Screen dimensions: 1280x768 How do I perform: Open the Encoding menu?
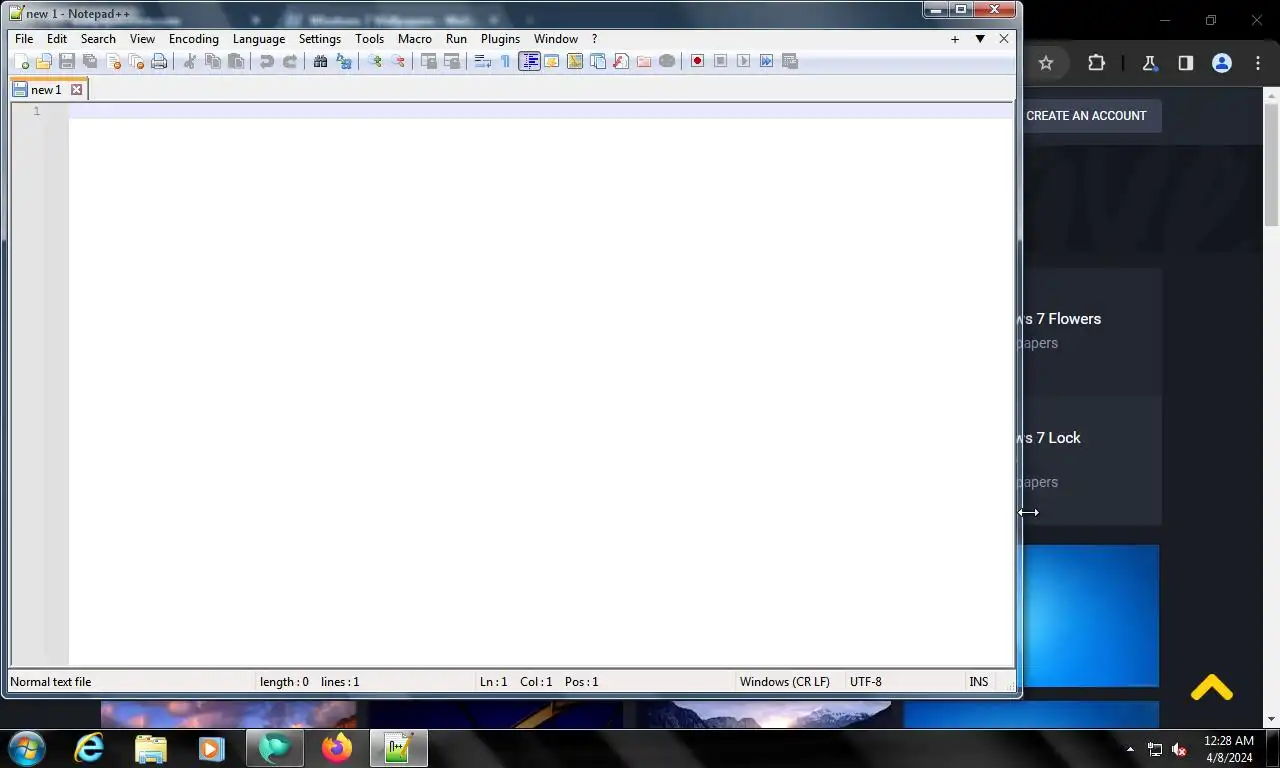(194, 39)
